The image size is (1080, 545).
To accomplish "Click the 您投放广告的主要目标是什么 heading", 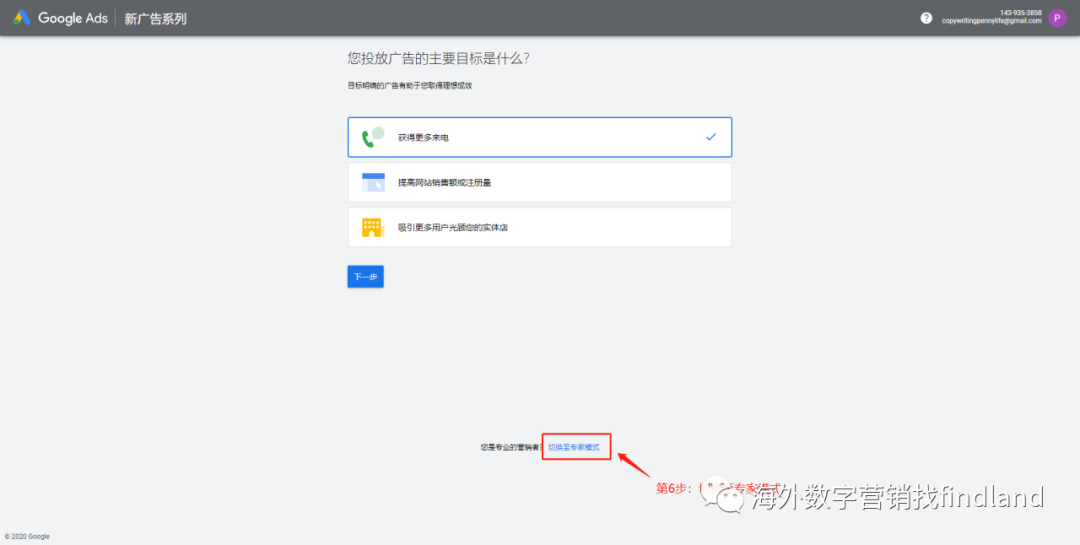I will point(439,59).
